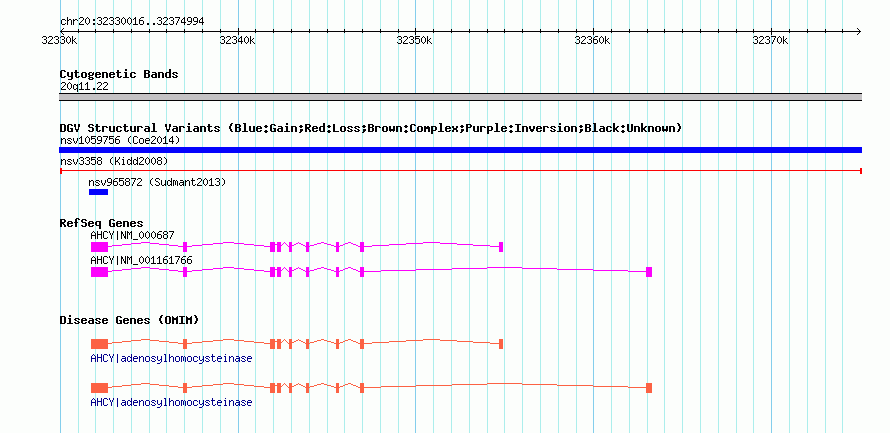Click the first exon block of NM_001161766
This screenshot has height=433, width=890.
pos(99,272)
